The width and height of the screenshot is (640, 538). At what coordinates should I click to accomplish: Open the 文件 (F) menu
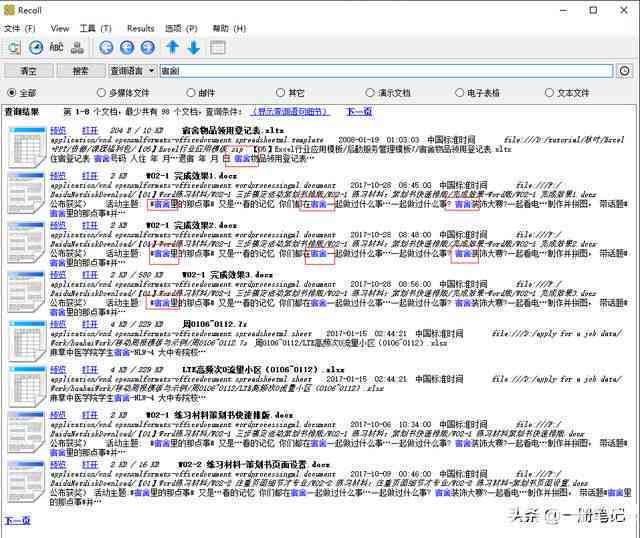(20, 29)
